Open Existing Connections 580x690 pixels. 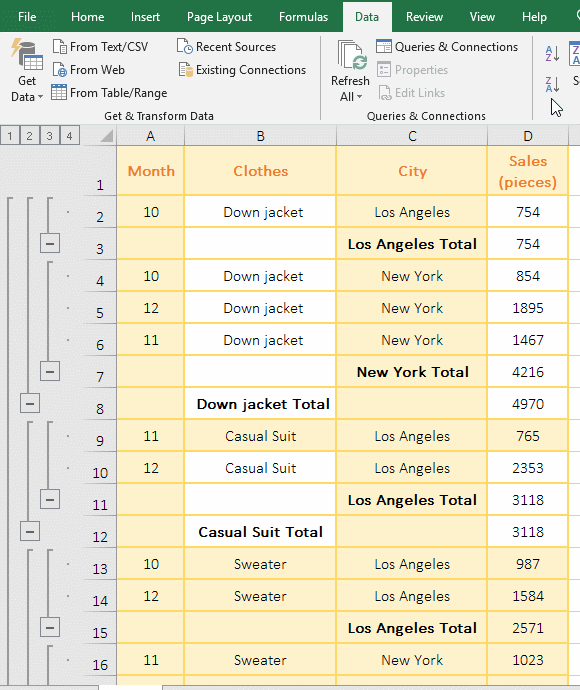click(242, 70)
